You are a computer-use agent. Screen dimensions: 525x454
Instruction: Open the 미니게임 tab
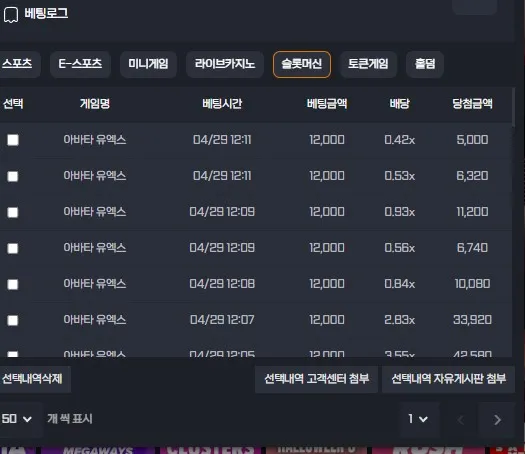148,64
